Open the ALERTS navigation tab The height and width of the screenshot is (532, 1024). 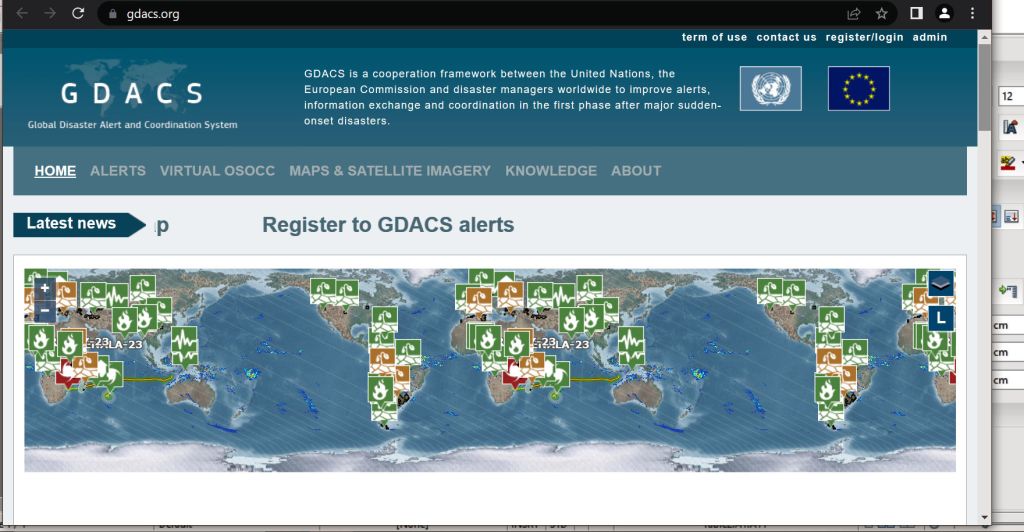click(x=118, y=171)
